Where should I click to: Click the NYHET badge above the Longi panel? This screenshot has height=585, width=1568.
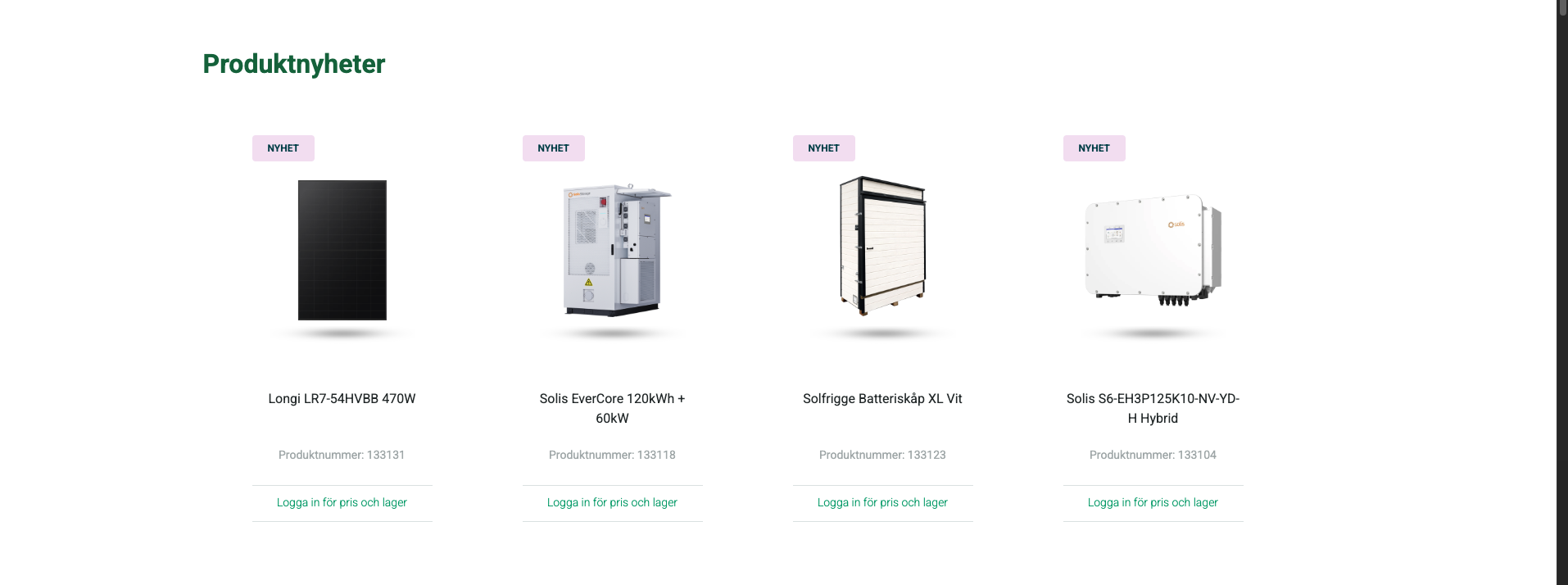283,147
